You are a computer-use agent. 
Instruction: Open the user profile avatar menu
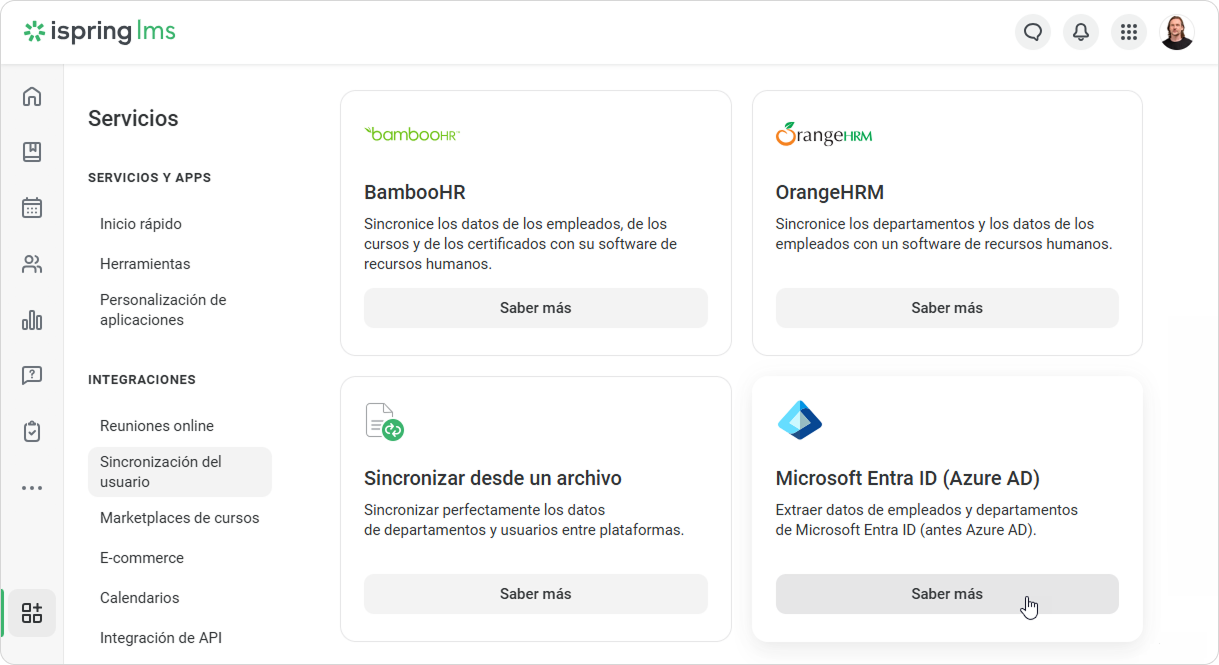tap(1177, 32)
